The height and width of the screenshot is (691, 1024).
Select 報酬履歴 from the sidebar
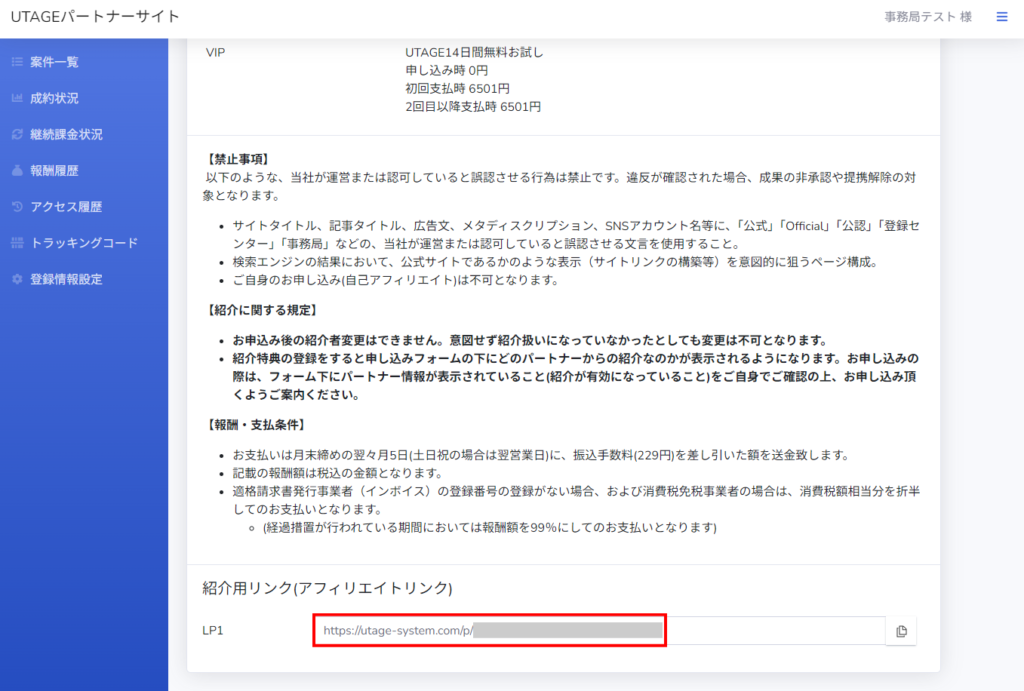54,170
